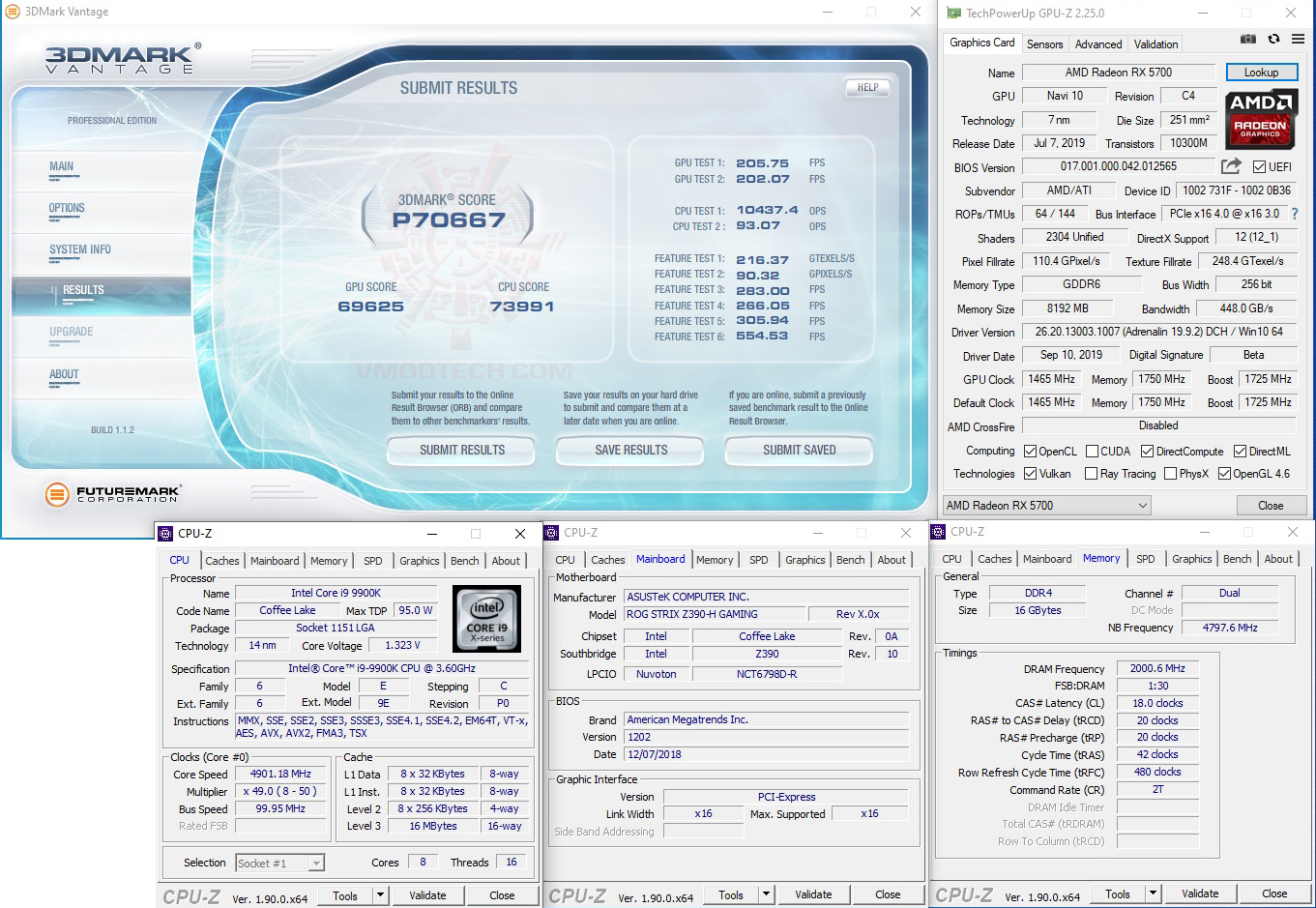Toggle the PhysX checkbox

[1170, 474]
